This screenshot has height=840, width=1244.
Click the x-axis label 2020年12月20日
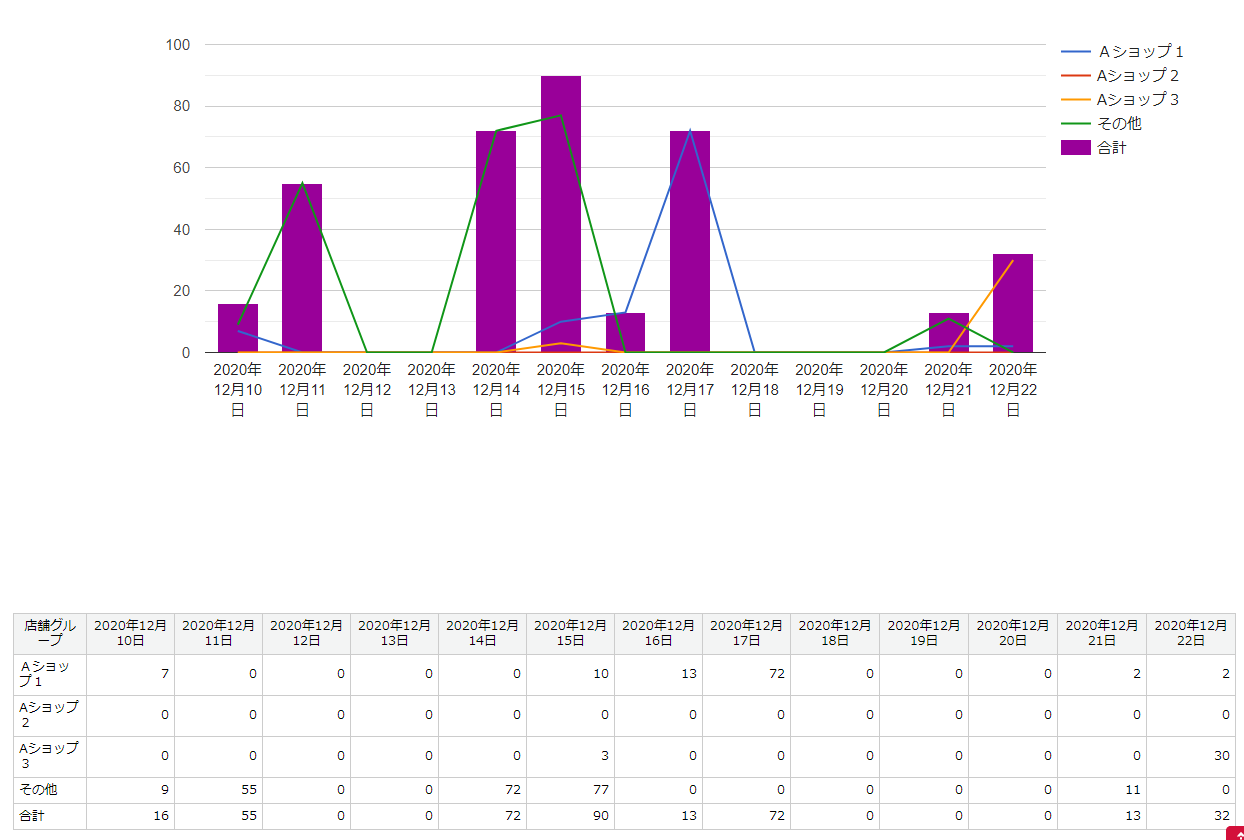[x=884, y=390]
